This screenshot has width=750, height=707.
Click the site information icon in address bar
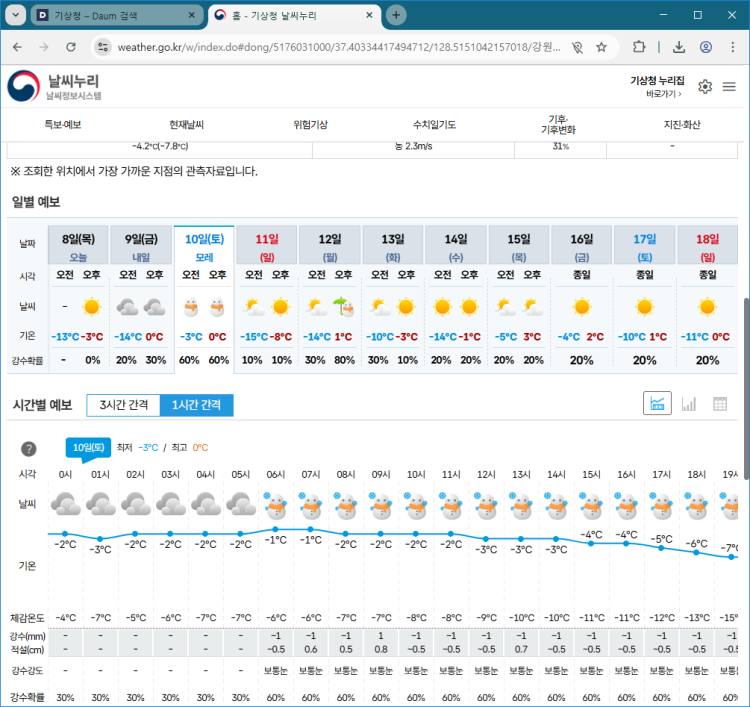coord(102,47)
